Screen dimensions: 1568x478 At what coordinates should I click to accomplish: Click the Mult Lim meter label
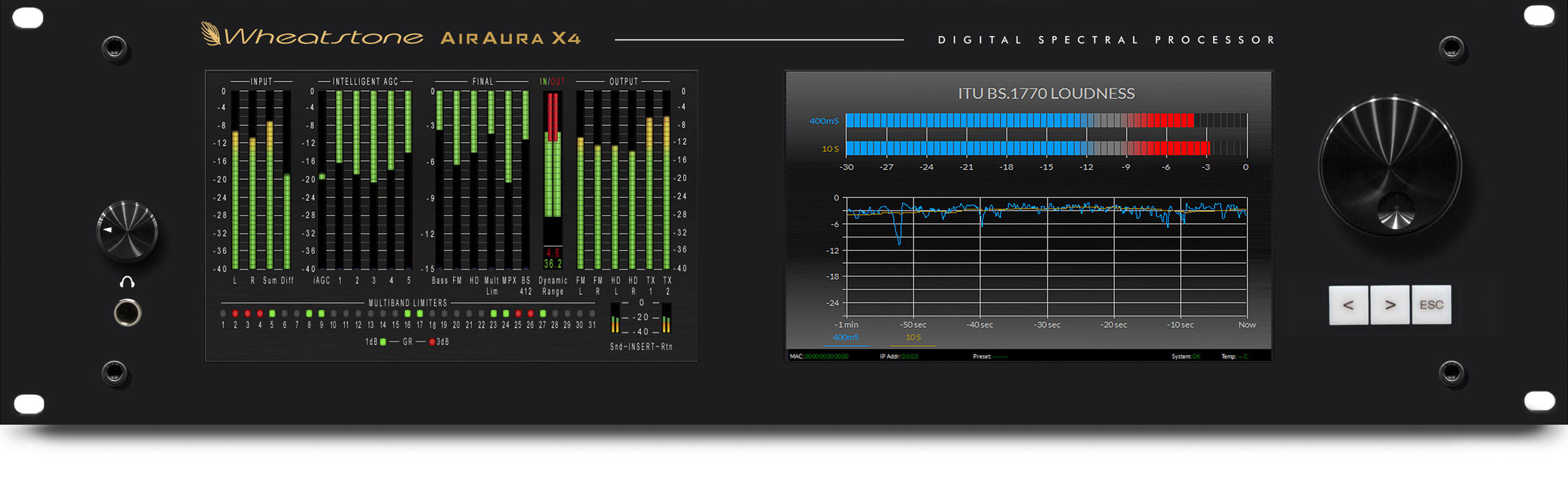[x=492, y=286]
